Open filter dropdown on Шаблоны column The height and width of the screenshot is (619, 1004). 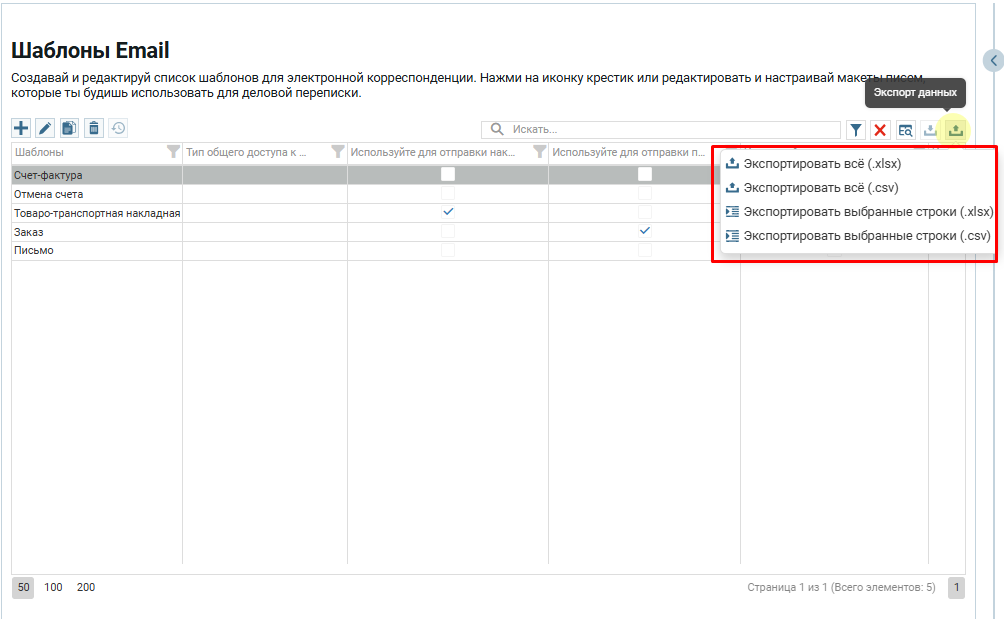(173, 152)
